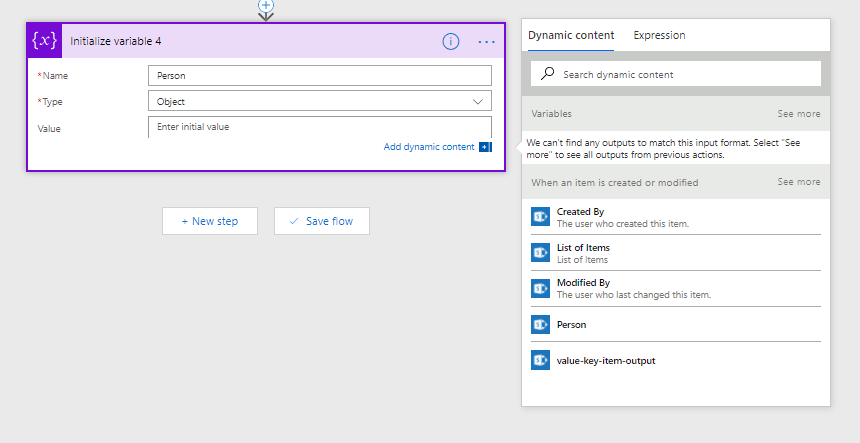860x443 pixels.
Task: Click the SharePoint icon beside List of Items
Action: point(540,253)
